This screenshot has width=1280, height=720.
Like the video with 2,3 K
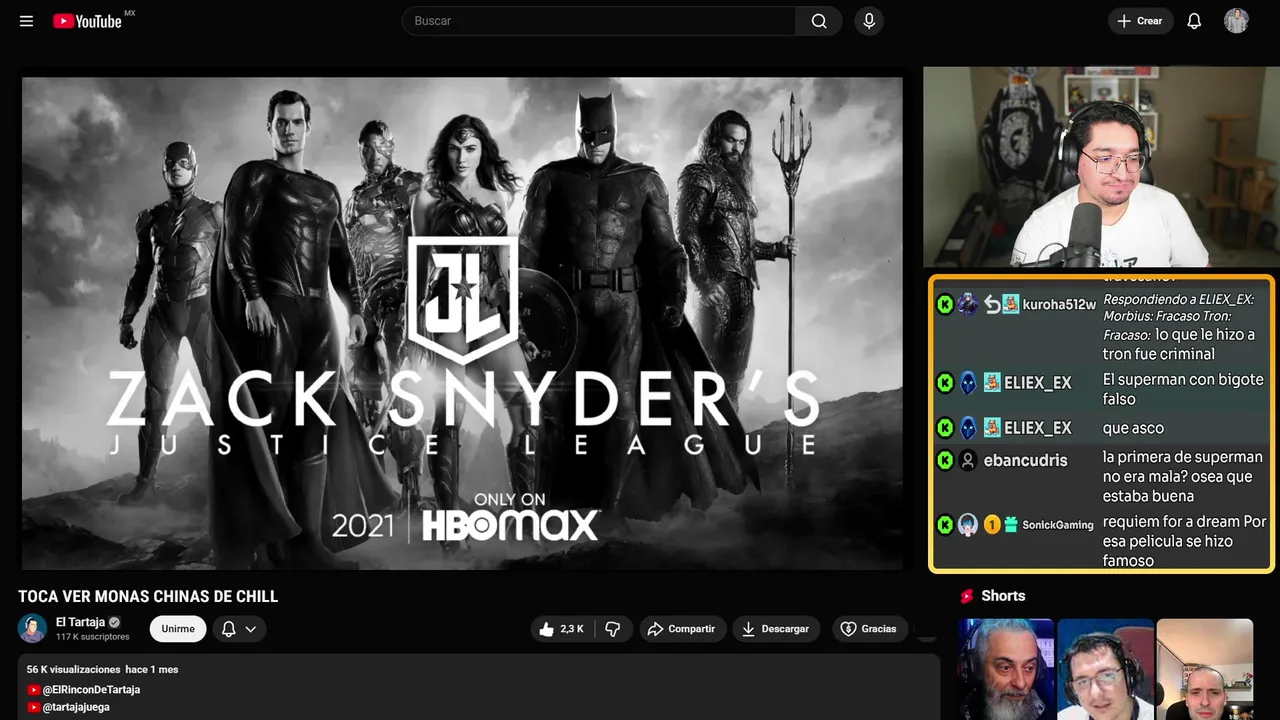click(x=562, y=629)
